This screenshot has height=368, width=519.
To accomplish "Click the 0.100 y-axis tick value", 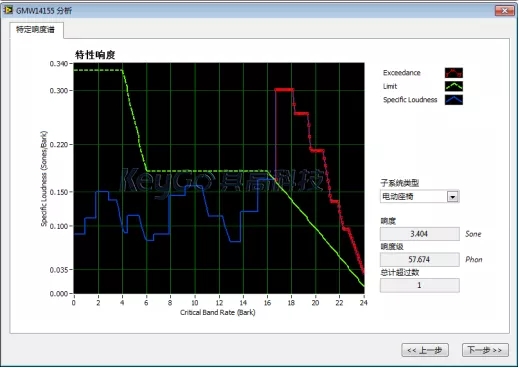I will click(x=59, y=226).
